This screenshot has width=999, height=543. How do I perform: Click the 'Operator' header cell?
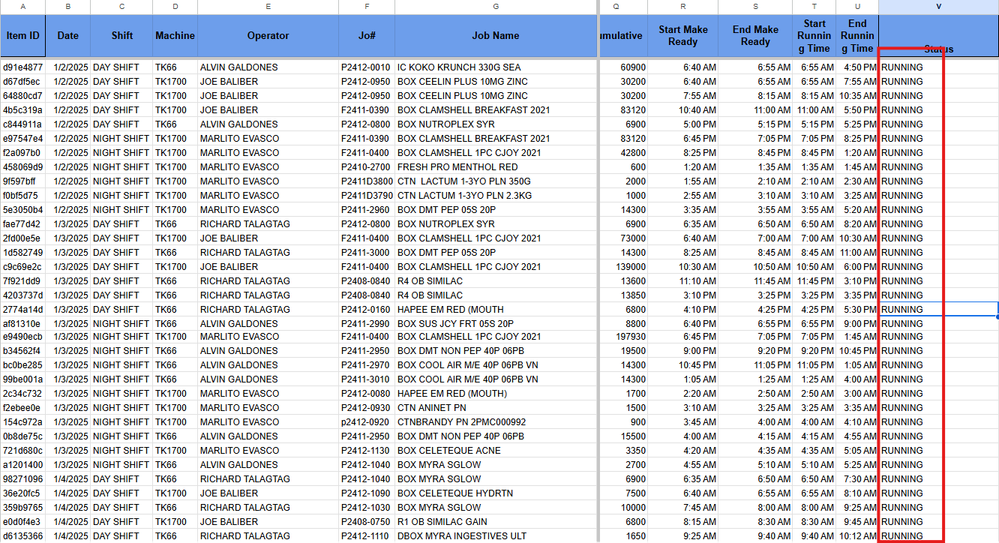[x=268, y=36]
